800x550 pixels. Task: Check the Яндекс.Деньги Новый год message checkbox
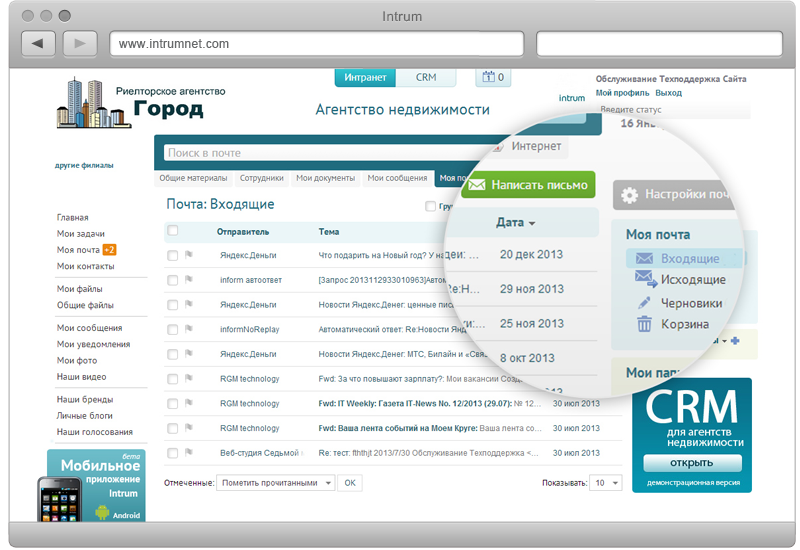173,255
